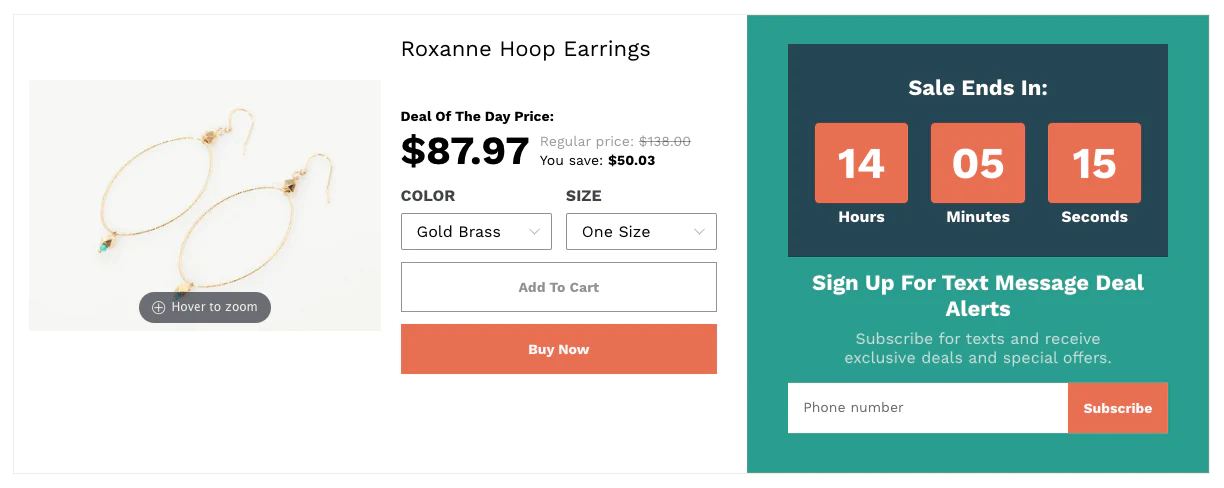Click the Hover to zoom magnifier icon
Viewport: 1224px width, 488px height.
(x=158, y=307)
